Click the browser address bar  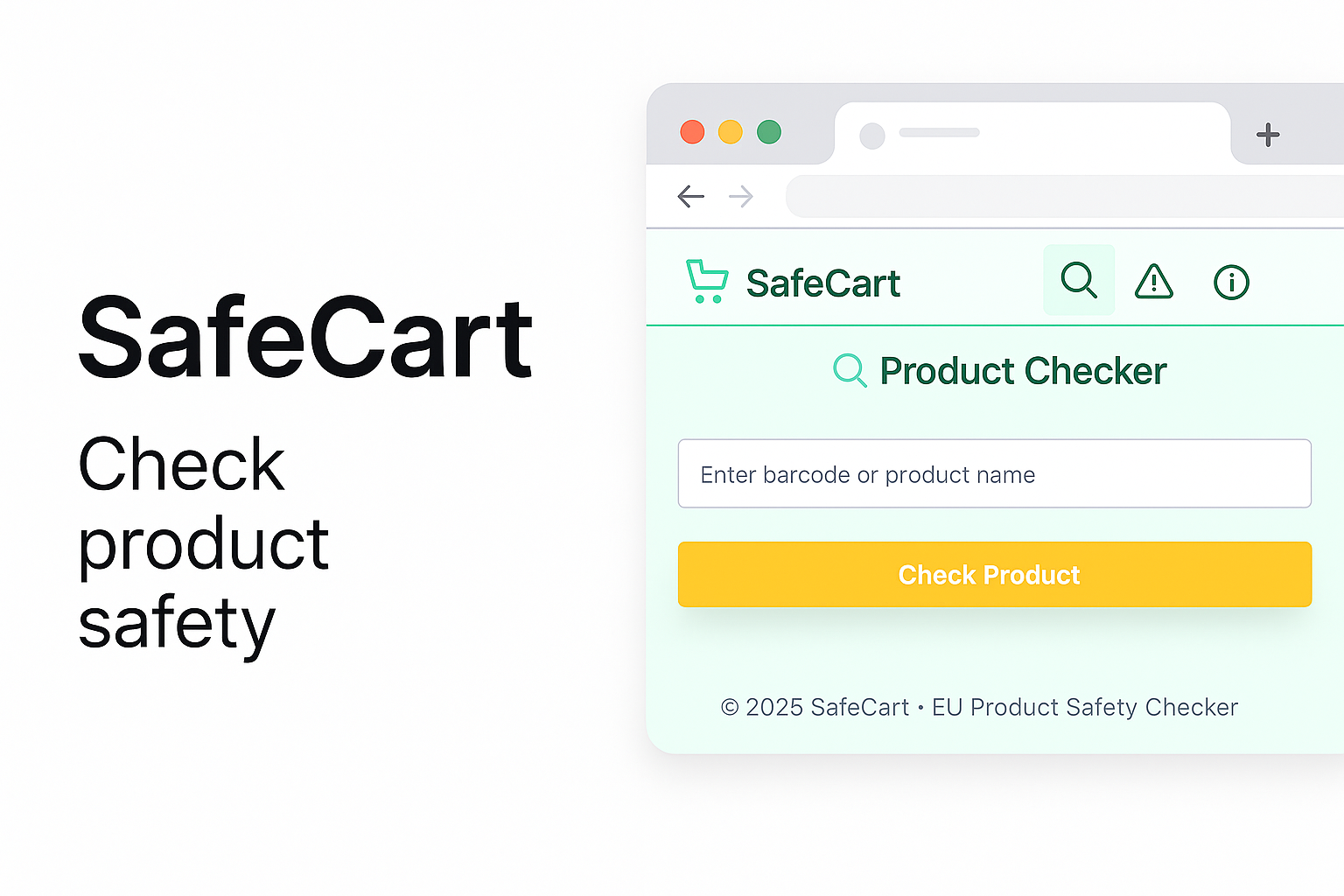(1065, 196)
